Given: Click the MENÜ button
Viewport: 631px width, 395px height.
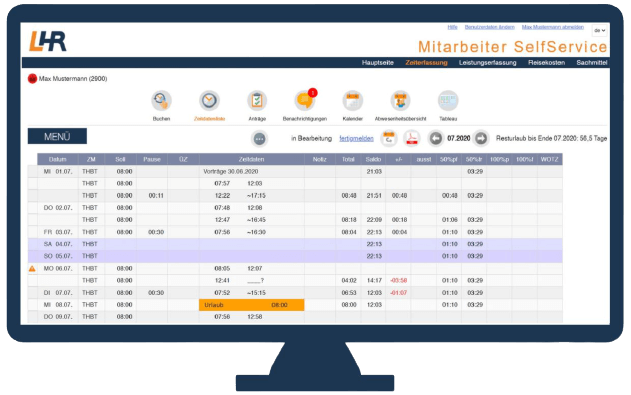Looking at the screenshot, I should pos(57,136).
